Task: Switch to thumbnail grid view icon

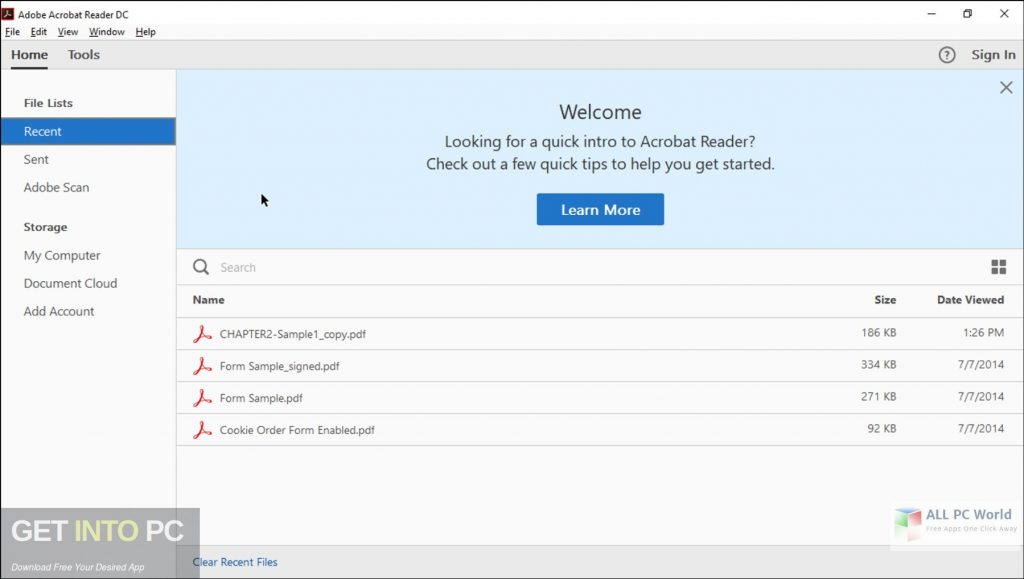Action: [999, 266]
